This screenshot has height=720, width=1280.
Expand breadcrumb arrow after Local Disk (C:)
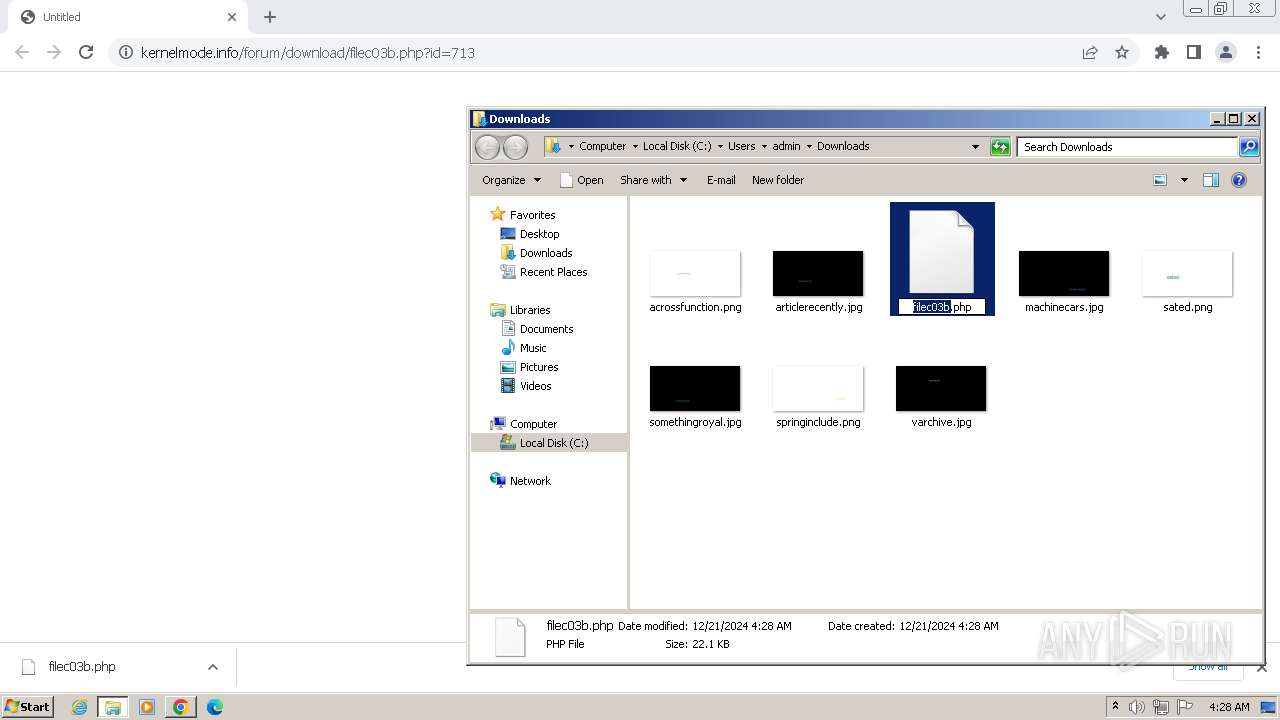[x=719, y=146]
